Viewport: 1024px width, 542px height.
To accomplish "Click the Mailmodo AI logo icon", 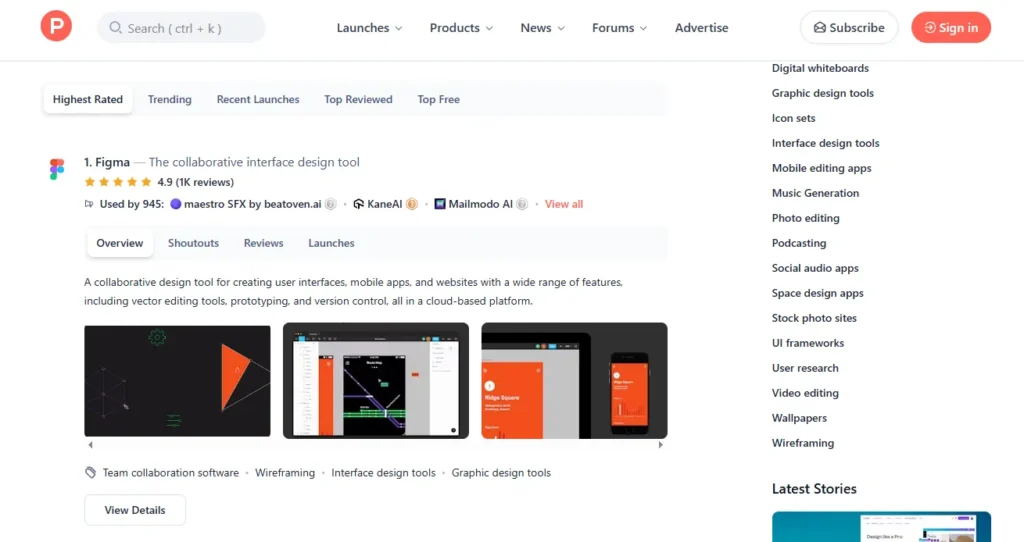I will point(440,204).
